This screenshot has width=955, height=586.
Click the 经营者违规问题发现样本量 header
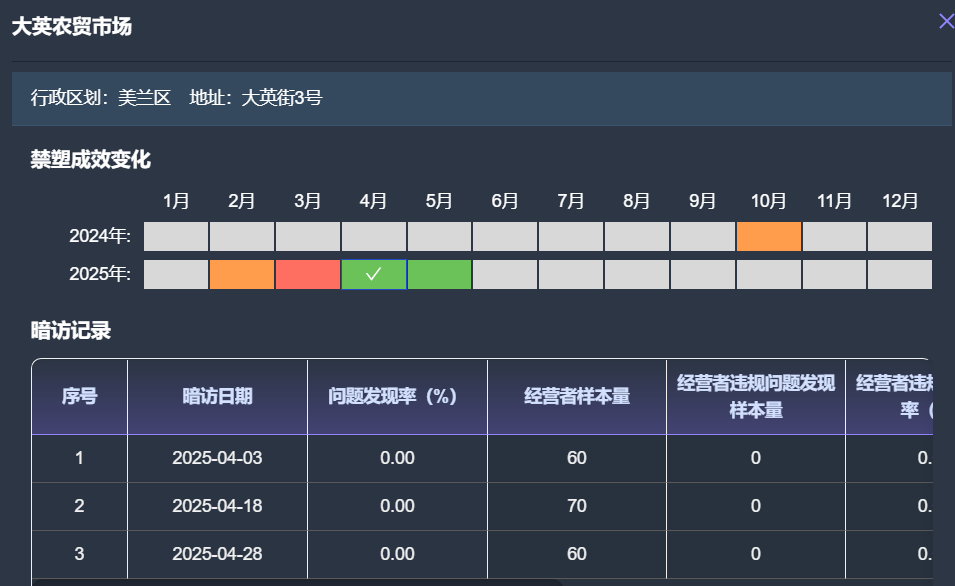coord(755,397)
